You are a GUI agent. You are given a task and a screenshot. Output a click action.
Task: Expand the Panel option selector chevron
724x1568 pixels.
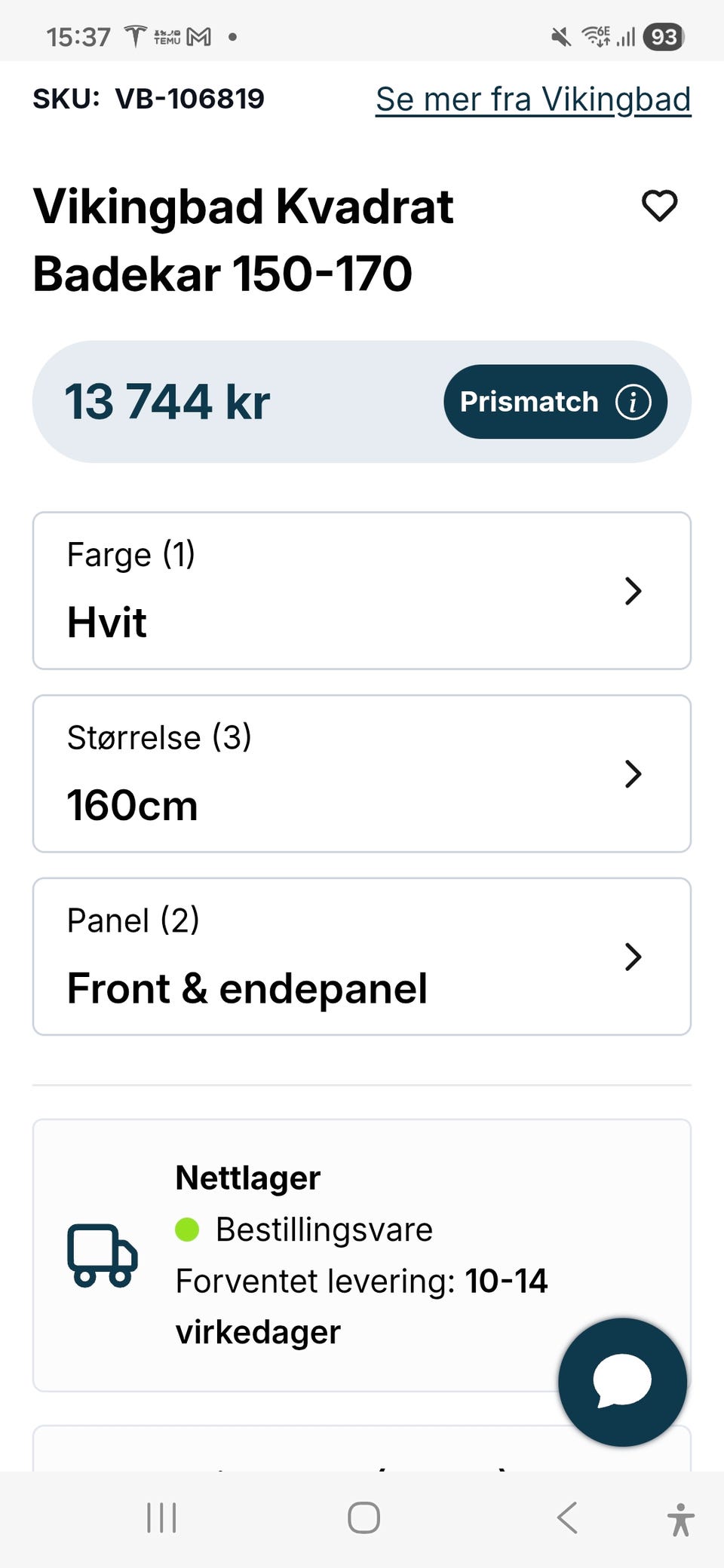click(633, 957)
